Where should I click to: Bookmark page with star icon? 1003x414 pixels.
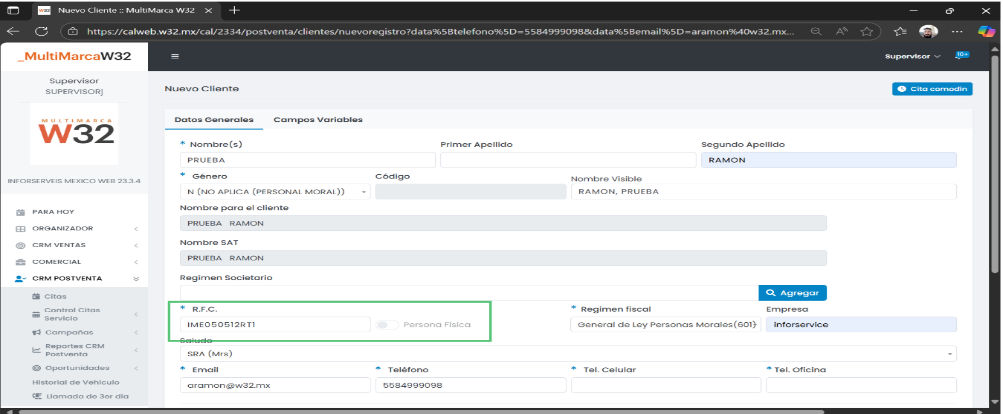click(x=866, y=31)
